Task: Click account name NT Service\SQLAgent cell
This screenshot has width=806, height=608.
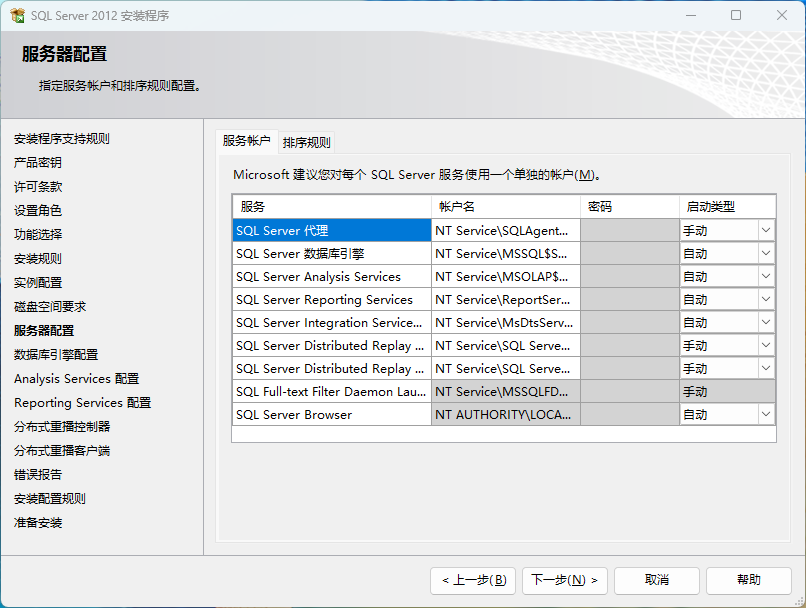Action: 506,230
